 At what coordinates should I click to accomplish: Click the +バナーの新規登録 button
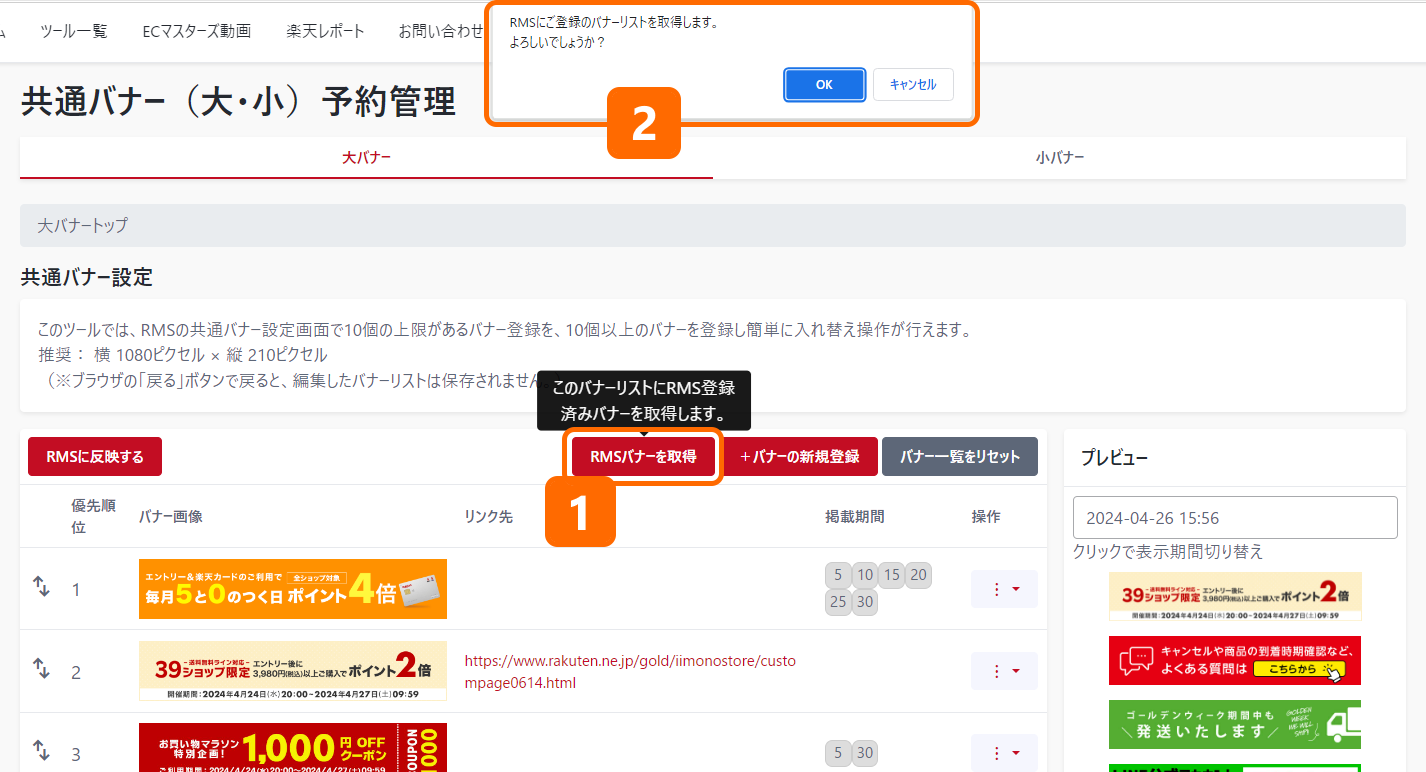coord(800,457)
